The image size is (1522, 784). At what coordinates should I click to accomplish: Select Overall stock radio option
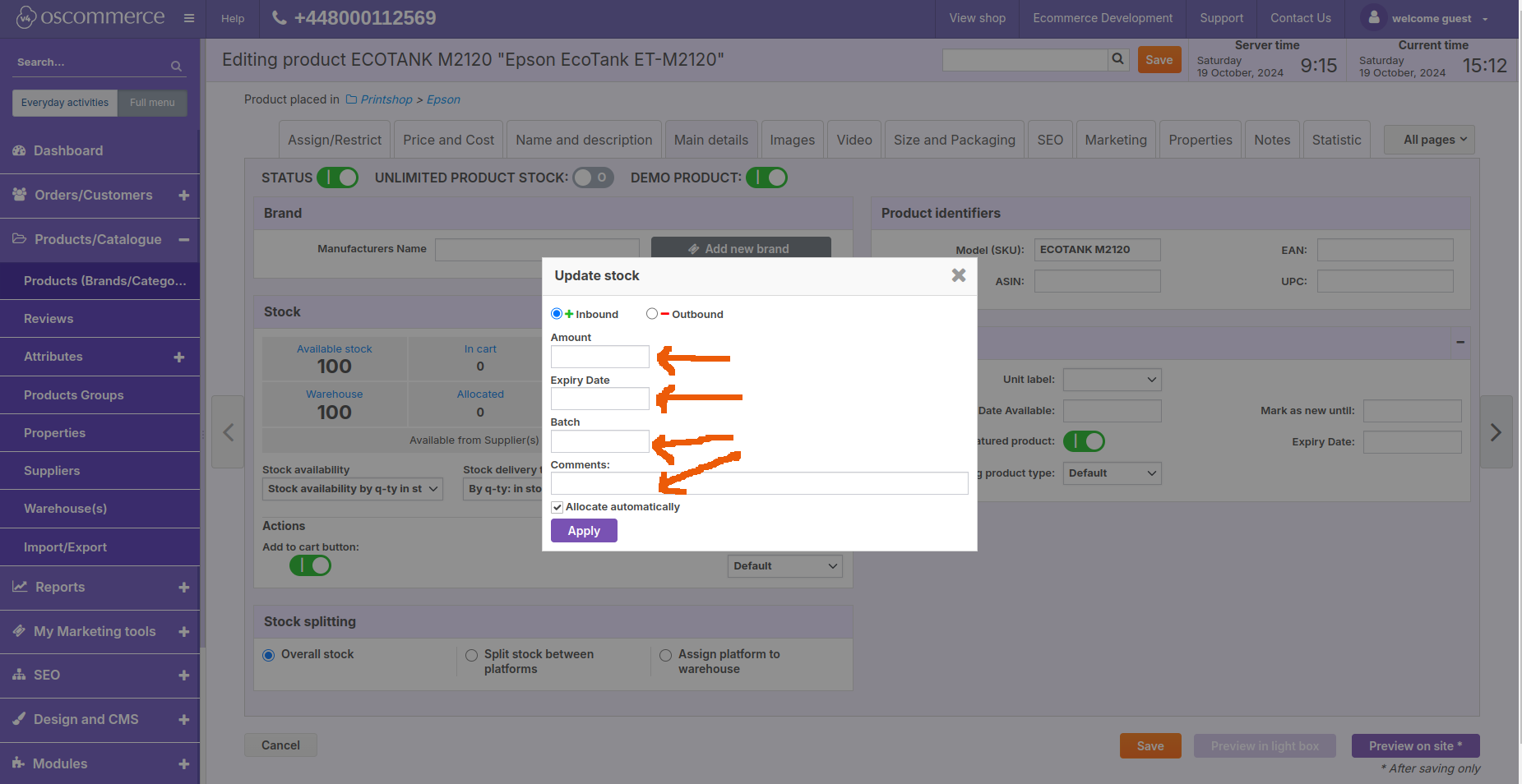point(268,655)
